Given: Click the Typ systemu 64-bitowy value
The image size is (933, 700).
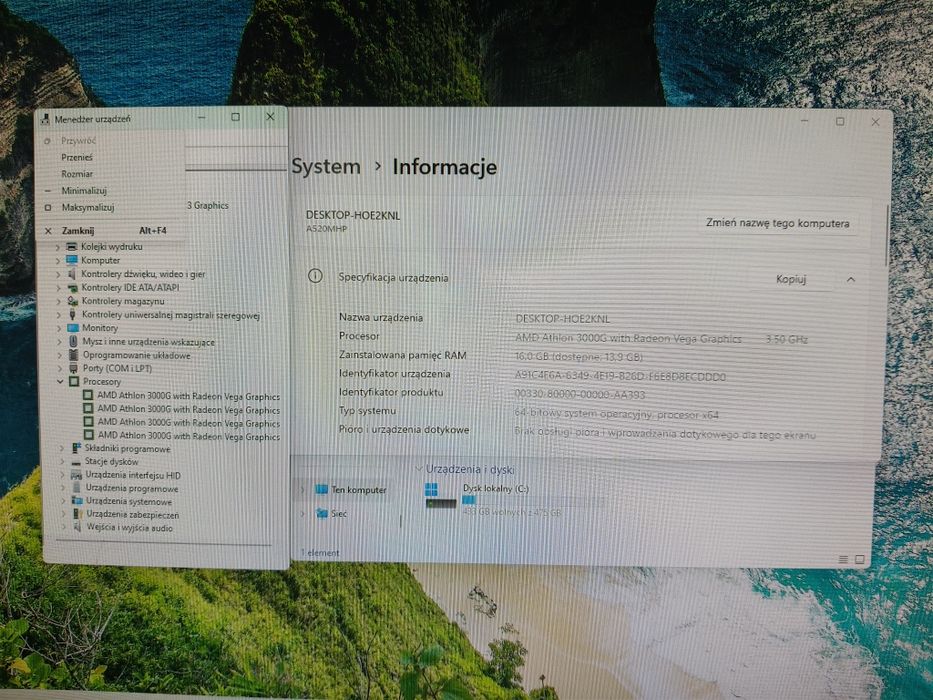Looking at the screenshot, I should click(x=616, y=414).
